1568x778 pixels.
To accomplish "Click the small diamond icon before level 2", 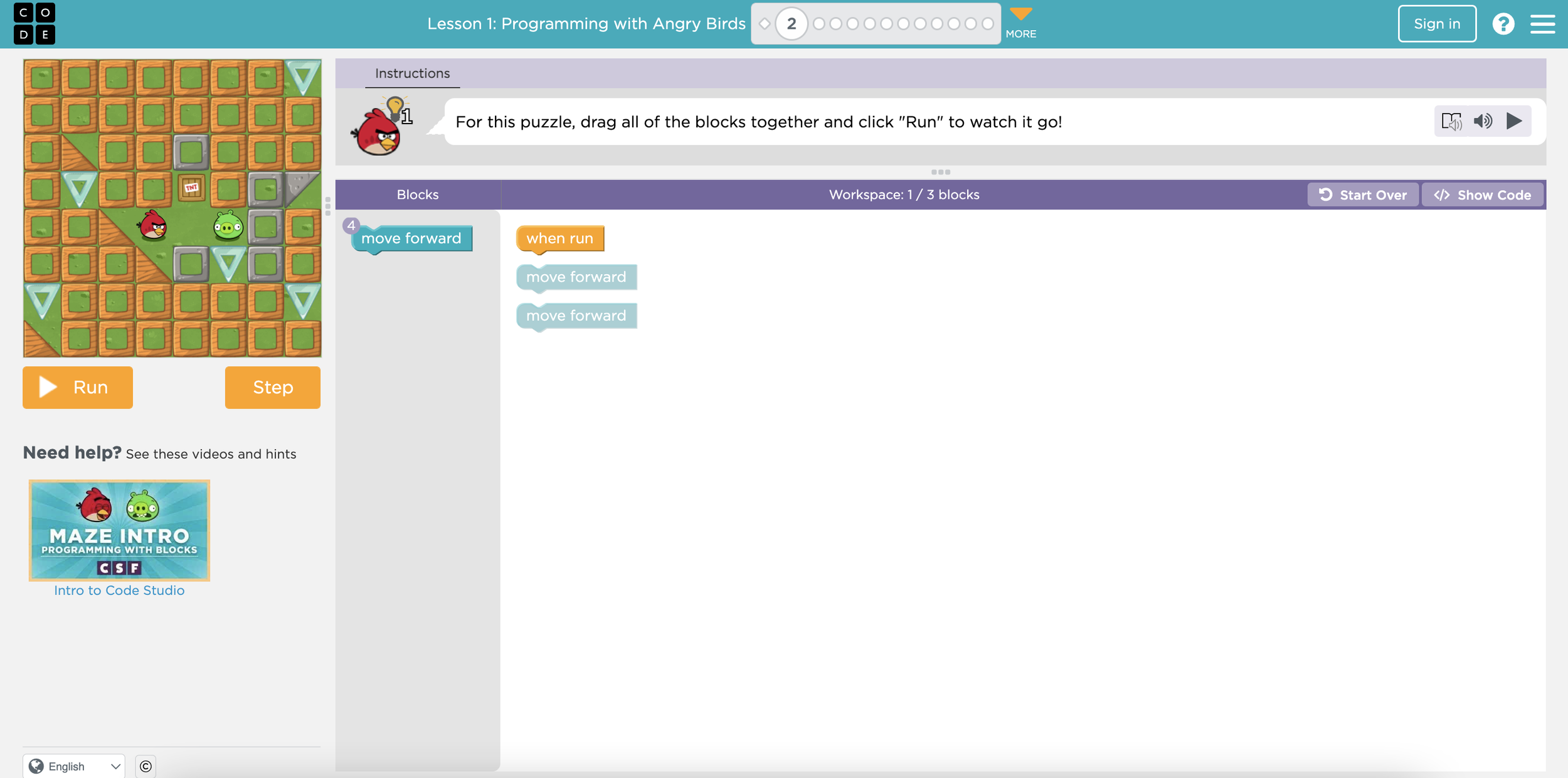I will 765,24.
